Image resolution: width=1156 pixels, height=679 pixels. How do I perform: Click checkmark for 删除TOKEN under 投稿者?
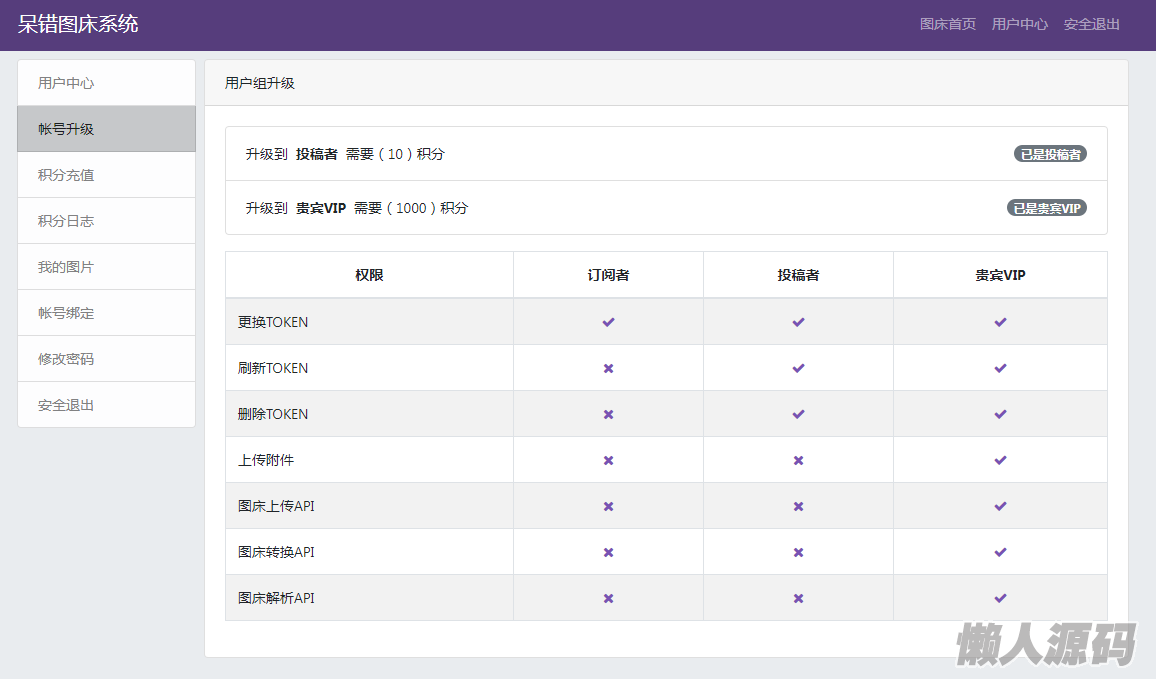798,414
